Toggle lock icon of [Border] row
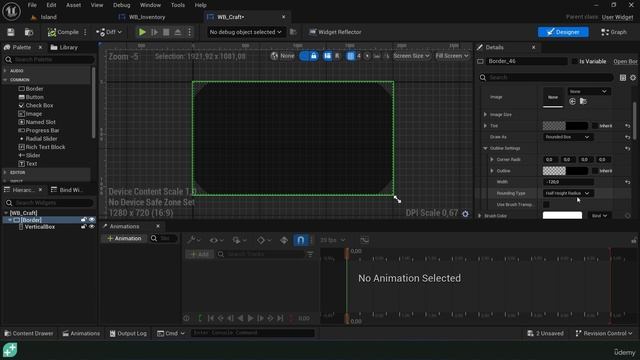 tap(84, 220)
